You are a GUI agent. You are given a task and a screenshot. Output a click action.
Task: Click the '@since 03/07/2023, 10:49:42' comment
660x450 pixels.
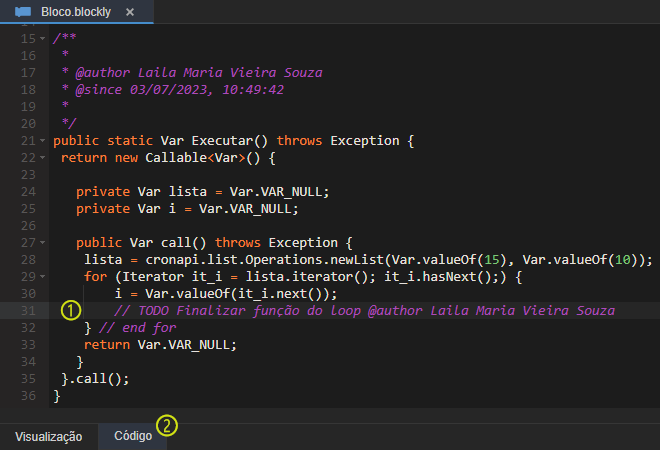pos(179,90)
